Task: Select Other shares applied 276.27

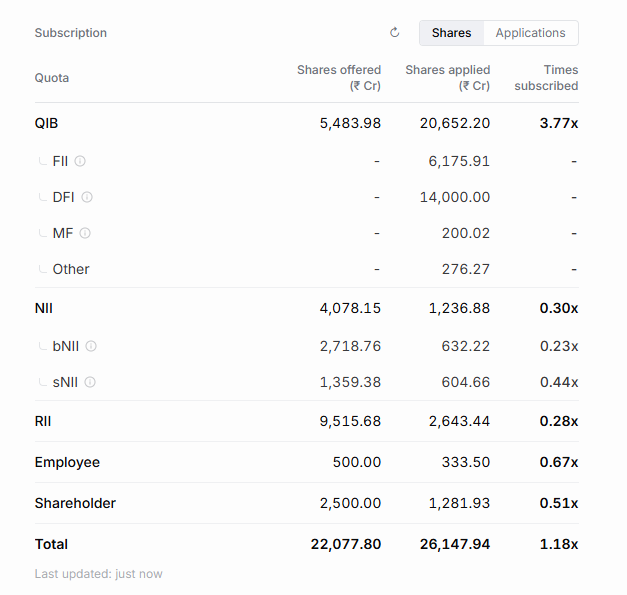Action: click(466, 269)
